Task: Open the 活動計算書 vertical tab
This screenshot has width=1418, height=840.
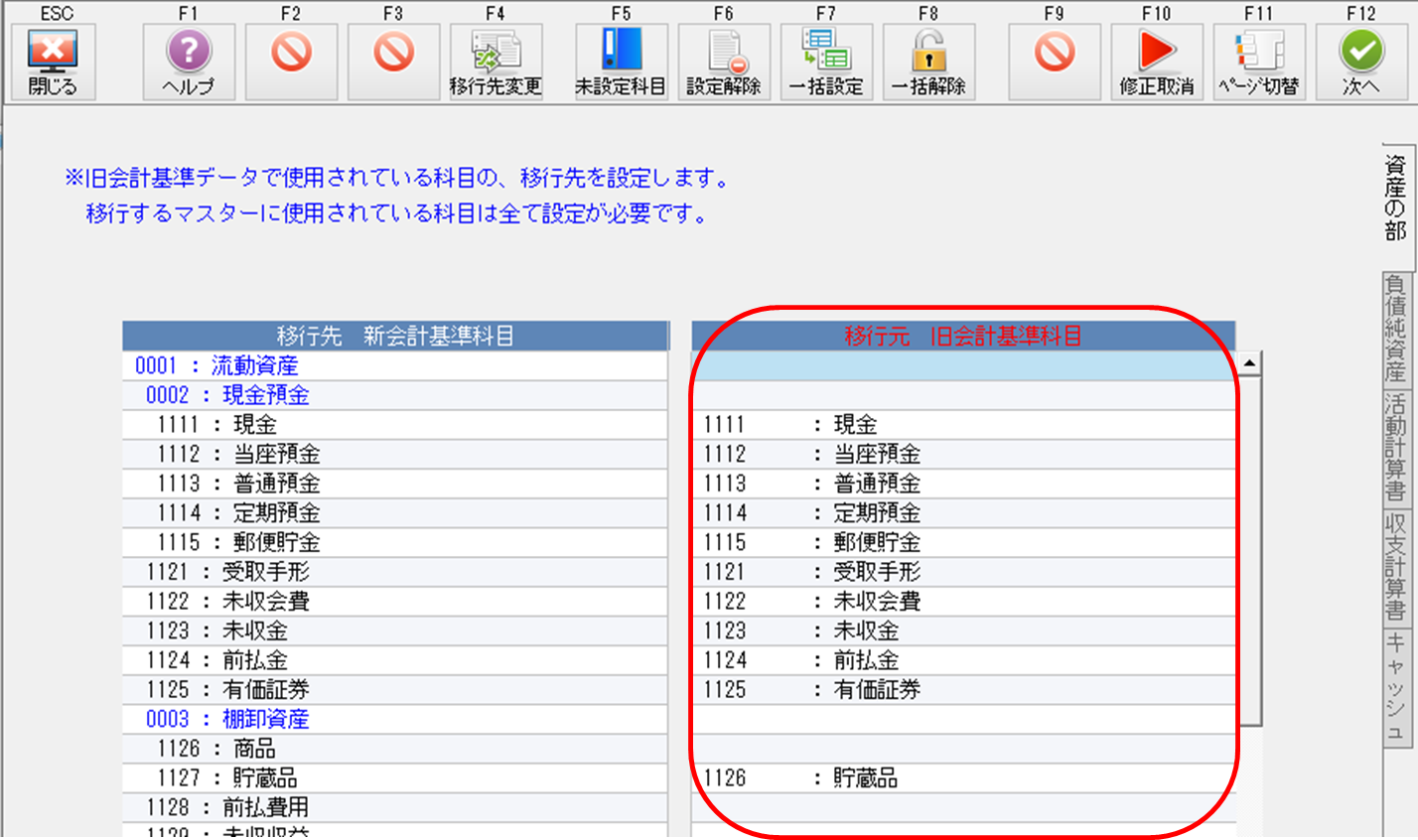Action: (x=1396, y=448)
